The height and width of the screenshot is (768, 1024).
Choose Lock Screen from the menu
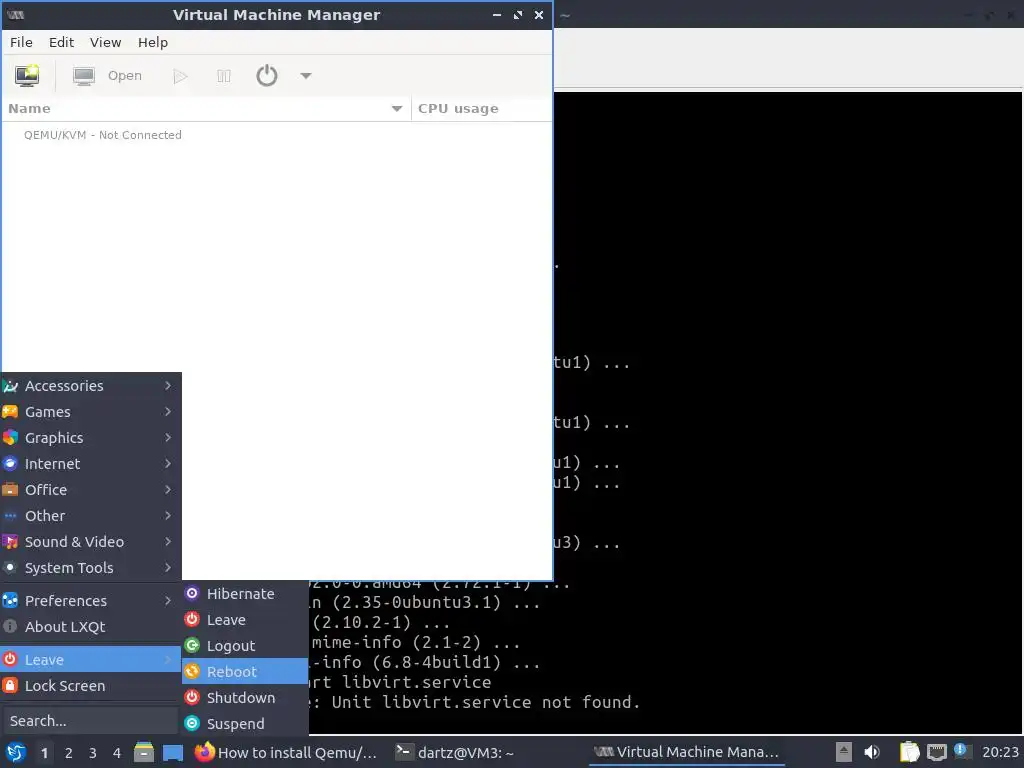click(91, 686)
